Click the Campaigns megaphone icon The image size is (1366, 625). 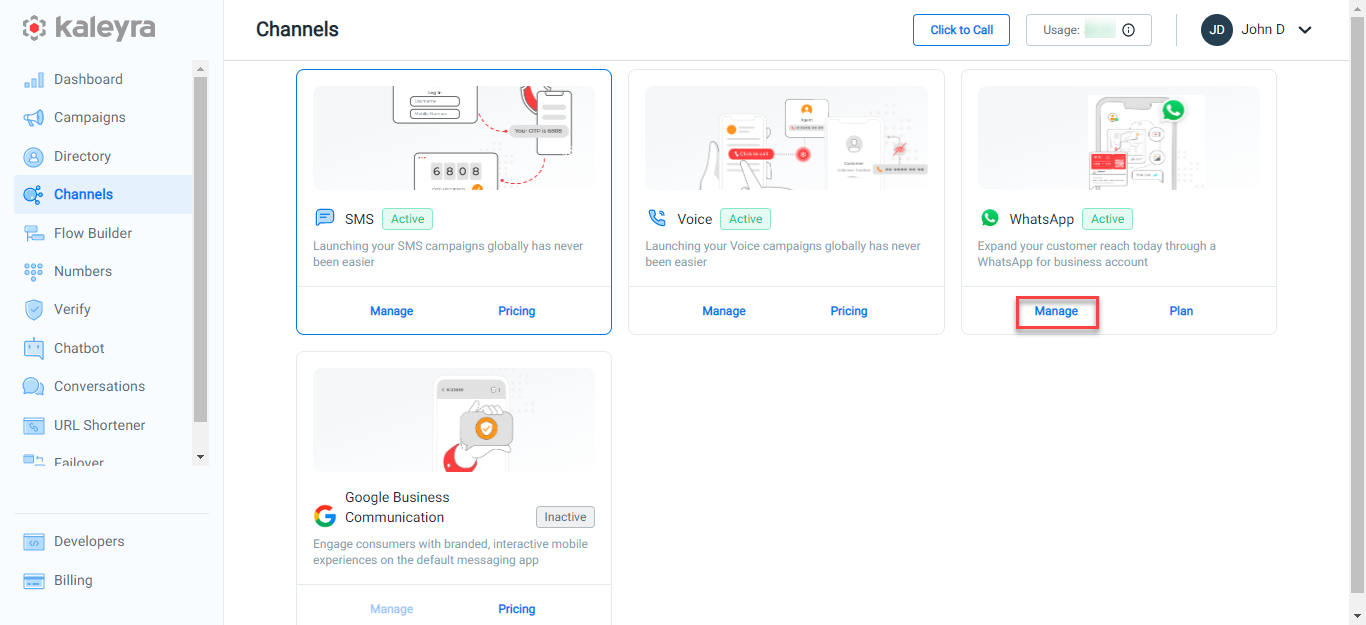[x=34, y=118]
